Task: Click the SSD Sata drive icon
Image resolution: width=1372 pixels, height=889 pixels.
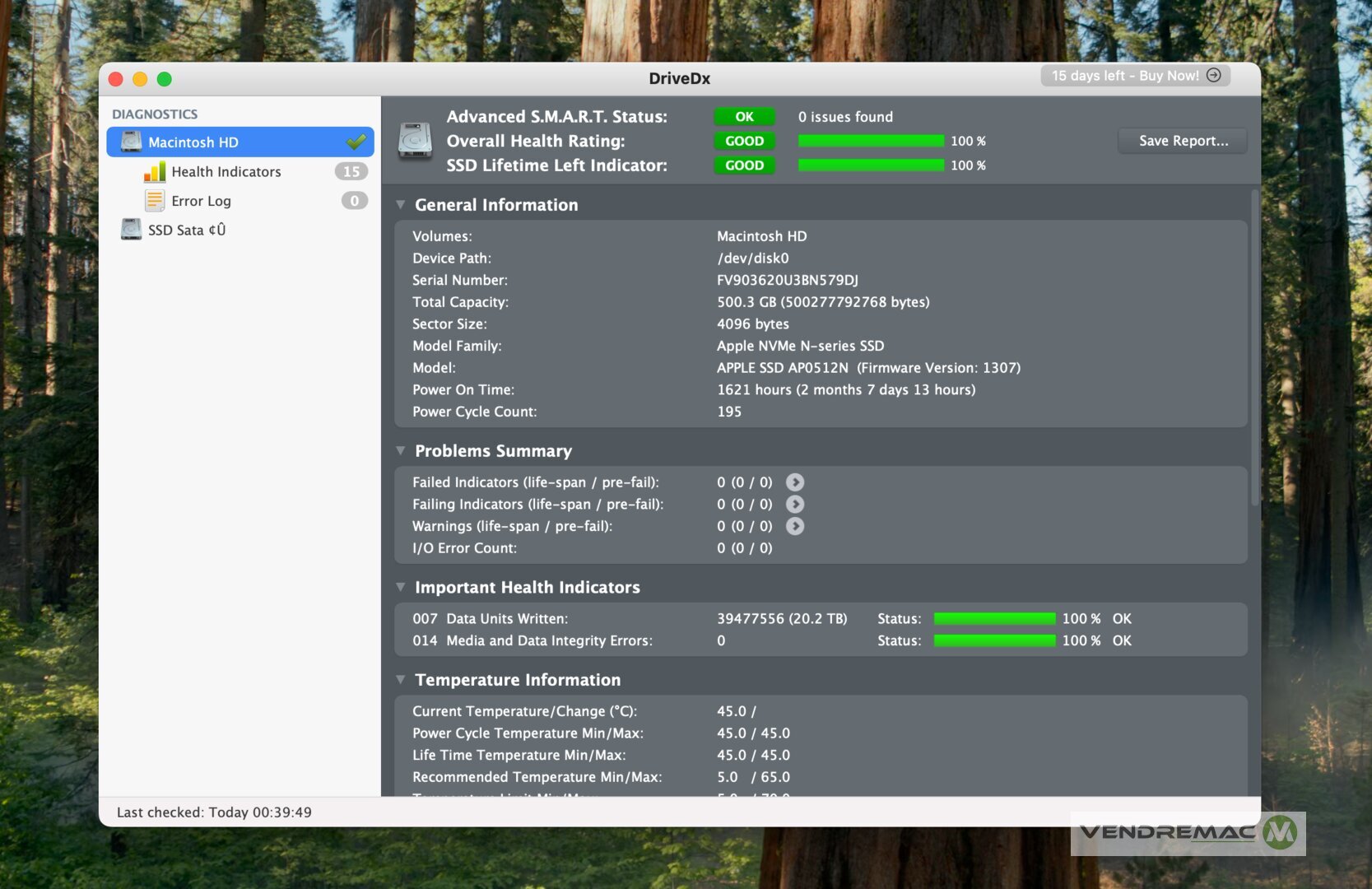Action: pyautogui.click(x=131, y=230)
